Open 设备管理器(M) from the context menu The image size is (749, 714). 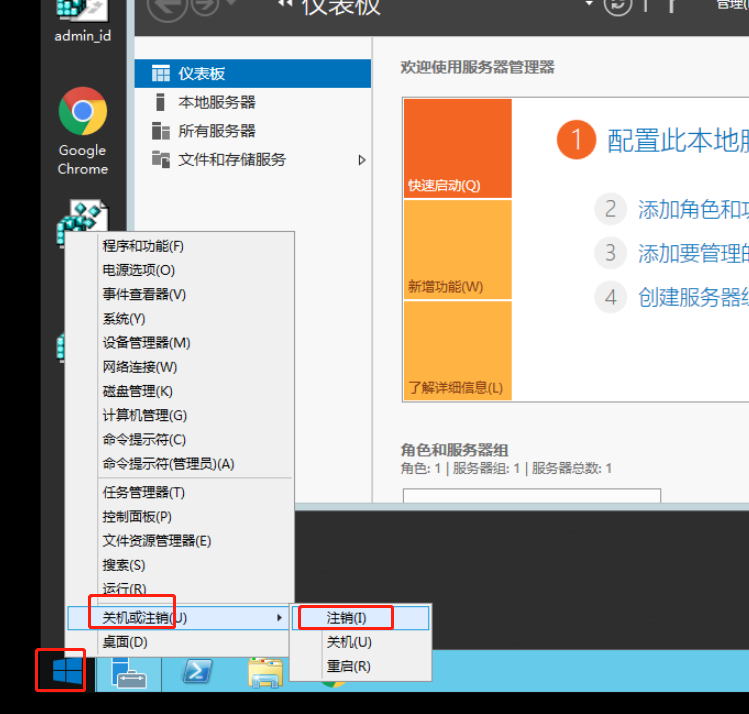tap(146, 343)
